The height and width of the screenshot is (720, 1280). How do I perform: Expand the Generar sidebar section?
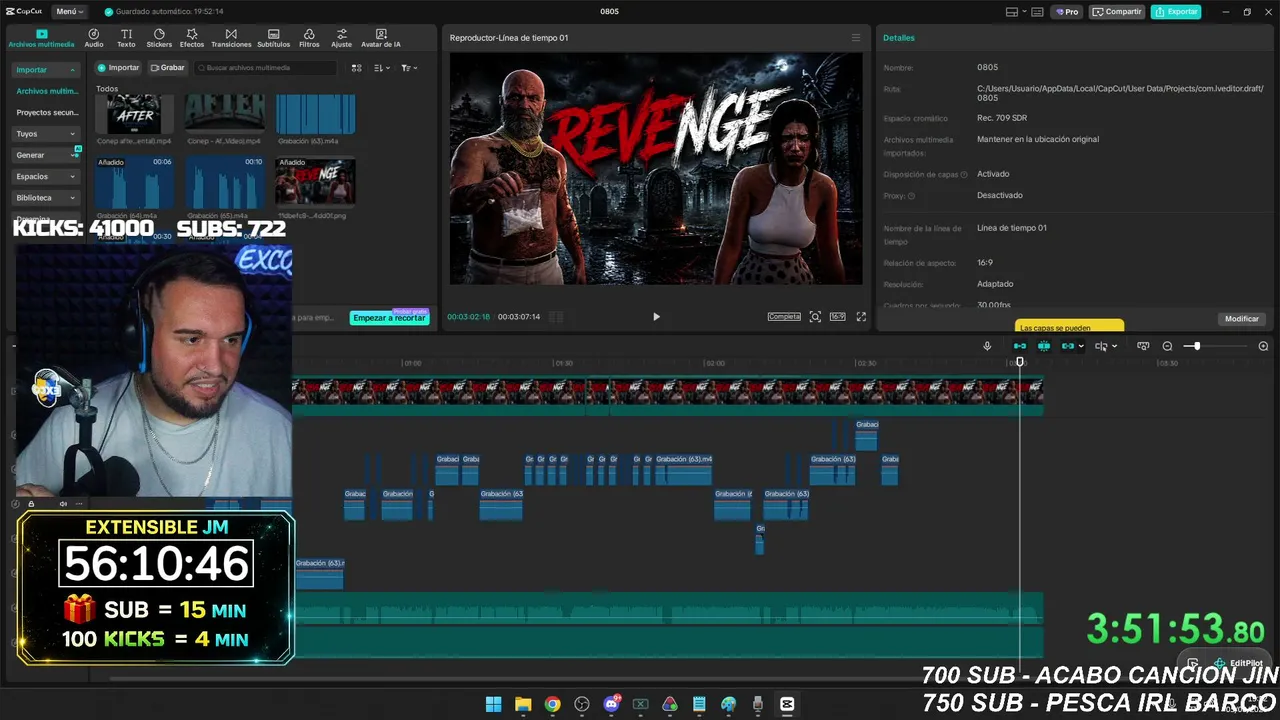[46, 155]
